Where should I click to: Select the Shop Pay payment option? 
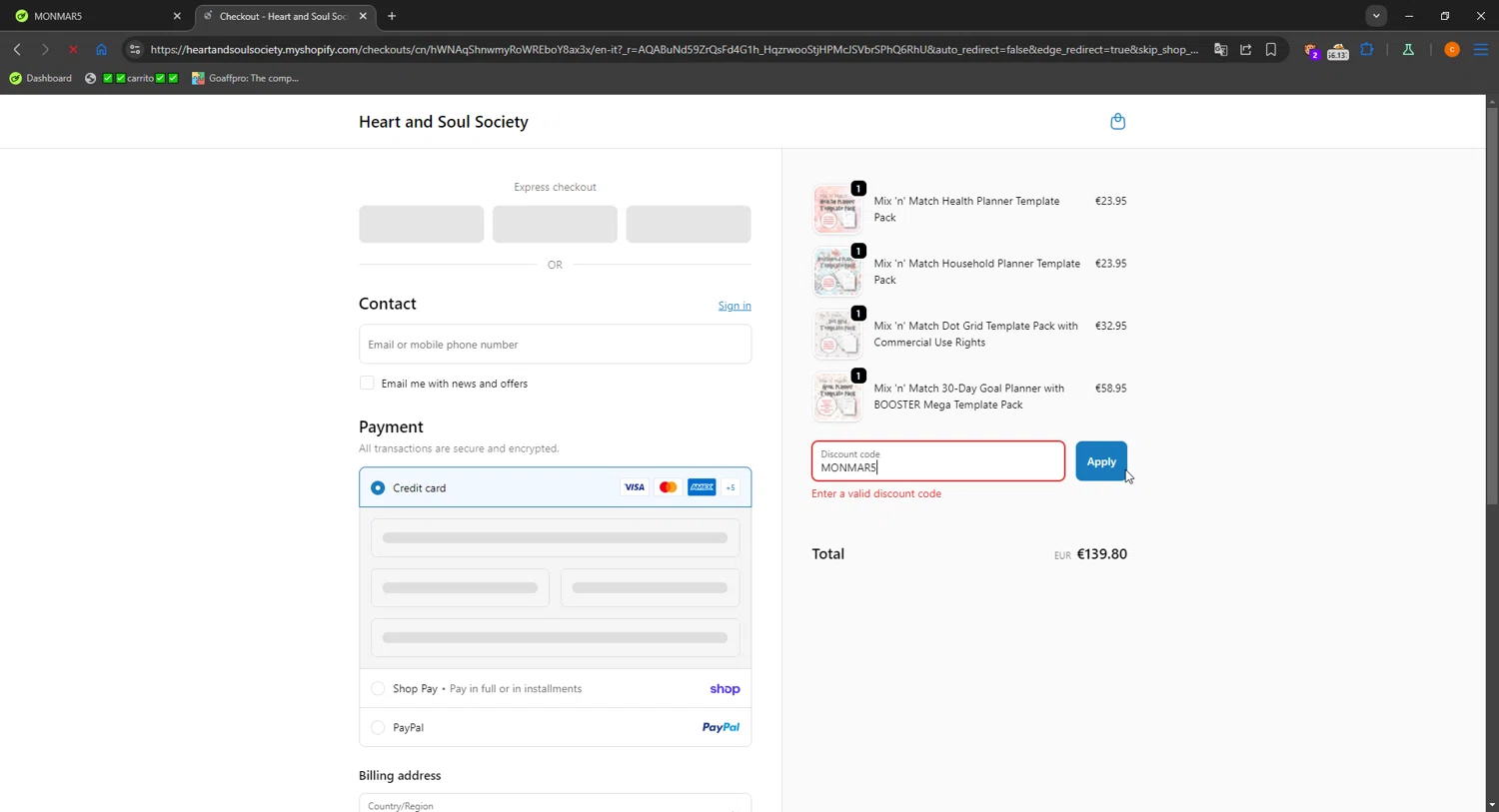[378, 688]
